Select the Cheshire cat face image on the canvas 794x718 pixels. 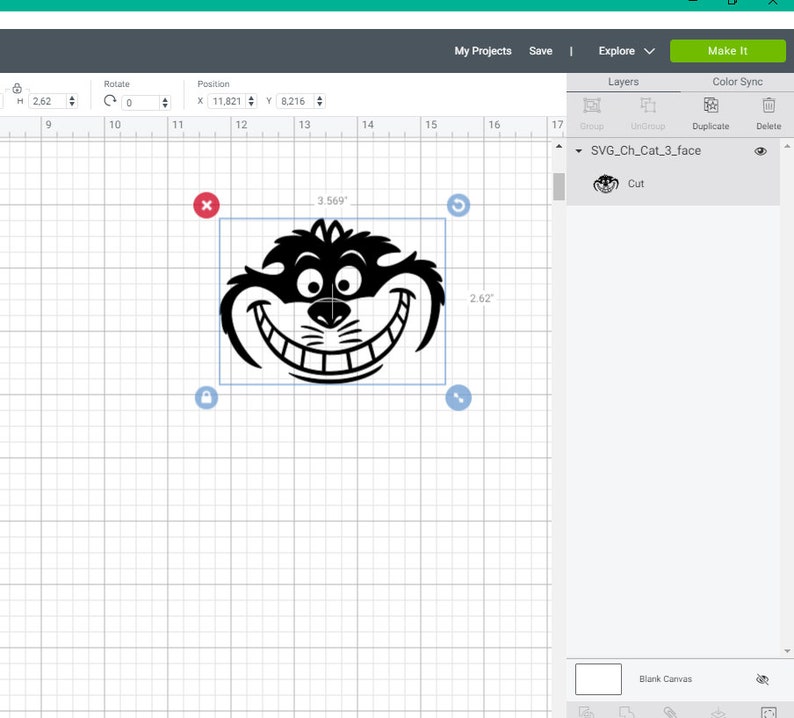pos(332,301)
